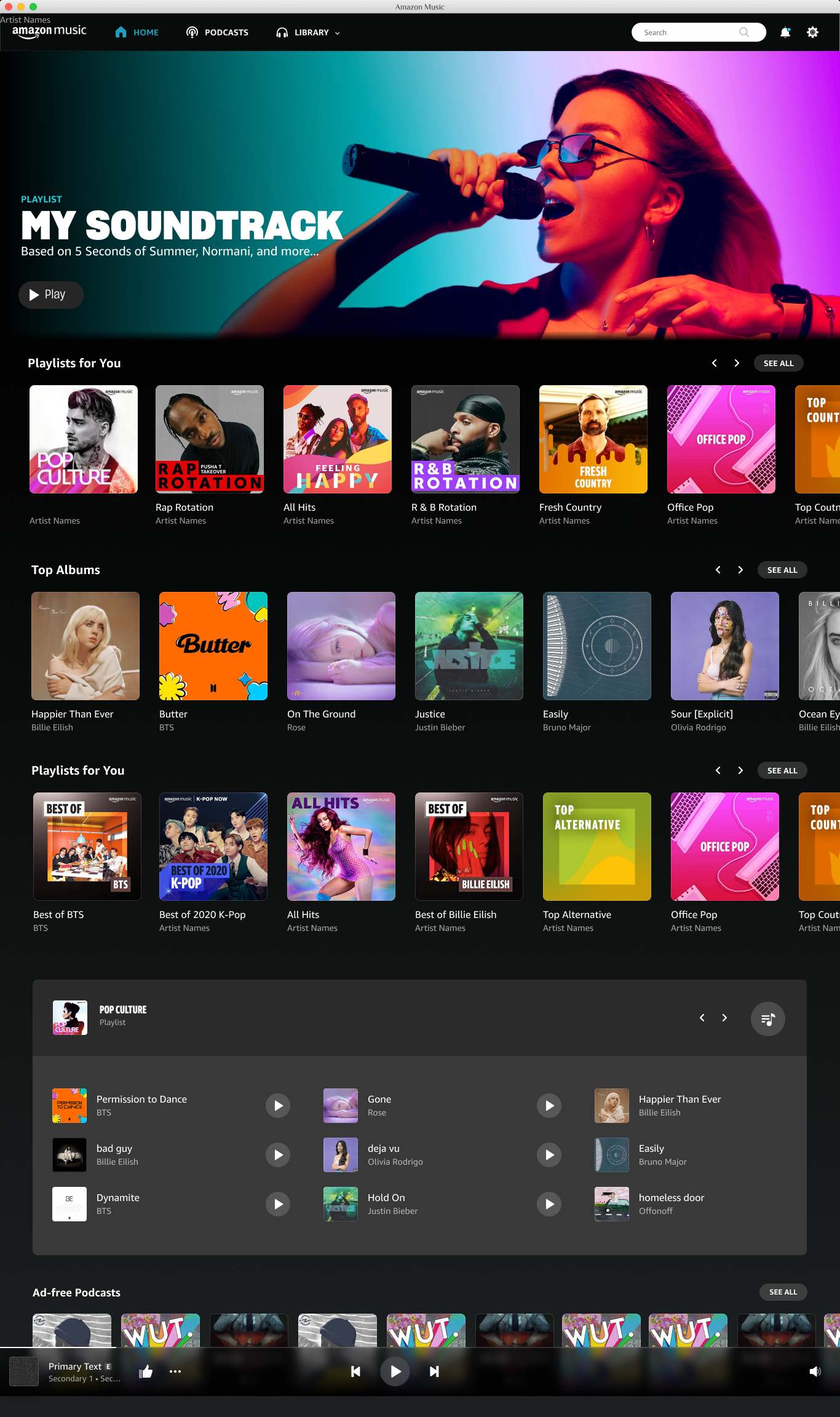
Task: Click the Pop Culture playlist title in panel
Action: tap(123, 1010)
